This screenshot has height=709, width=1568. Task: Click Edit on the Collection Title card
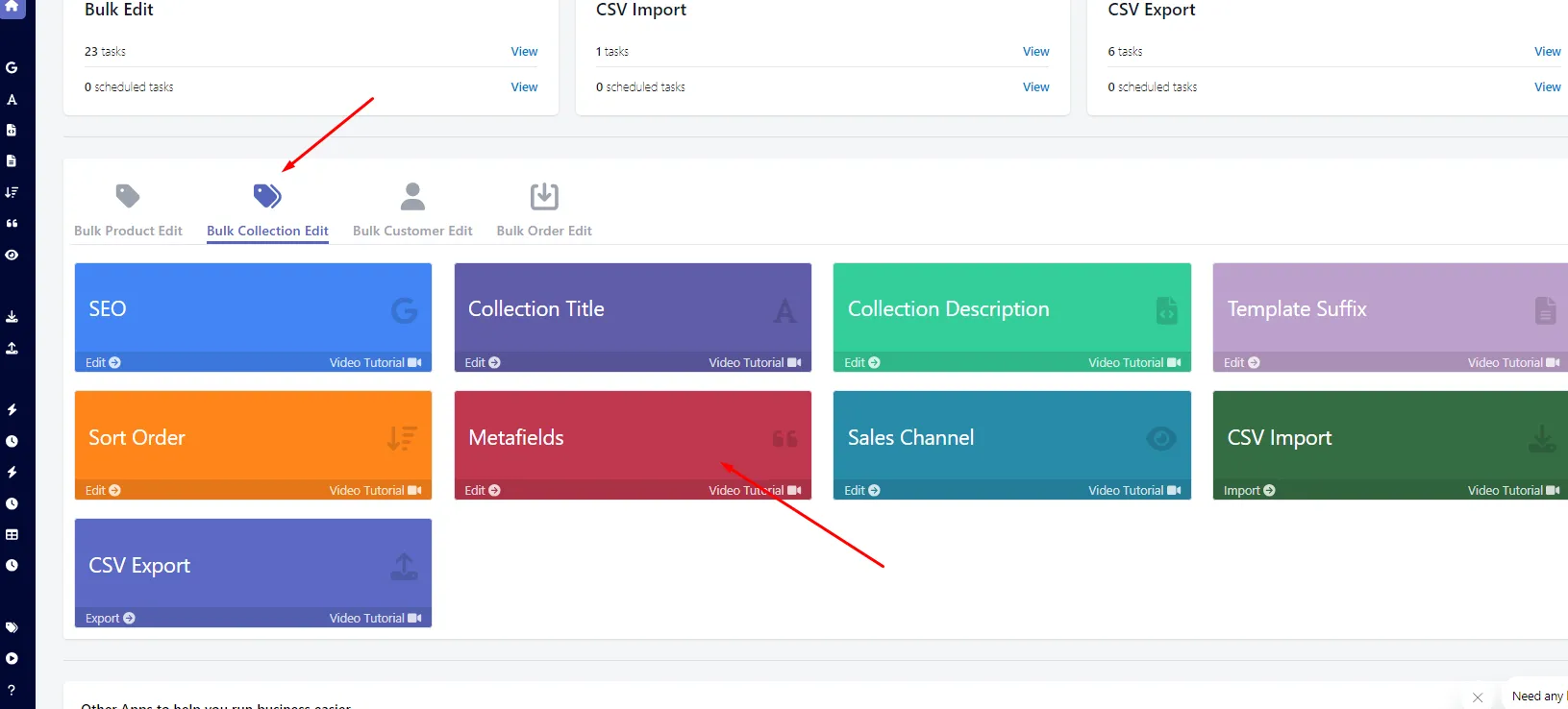[x=483, y=362]
